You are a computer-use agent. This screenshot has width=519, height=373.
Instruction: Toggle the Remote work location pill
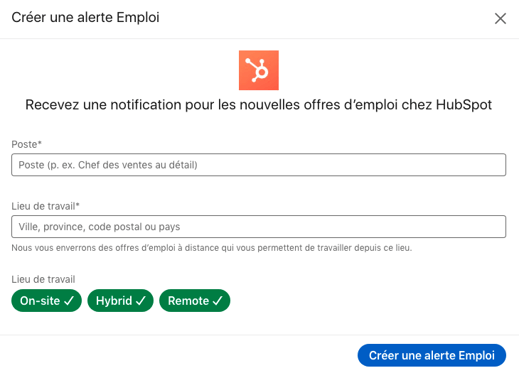tap(195, 301)
